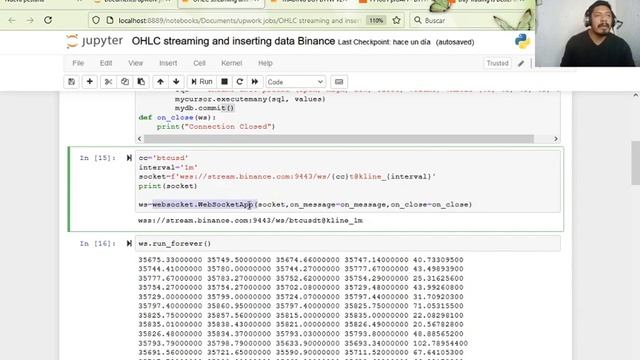Click the browser back arrow
The height and width of the screenshot is (360, 640).
[x=12, y=20]
